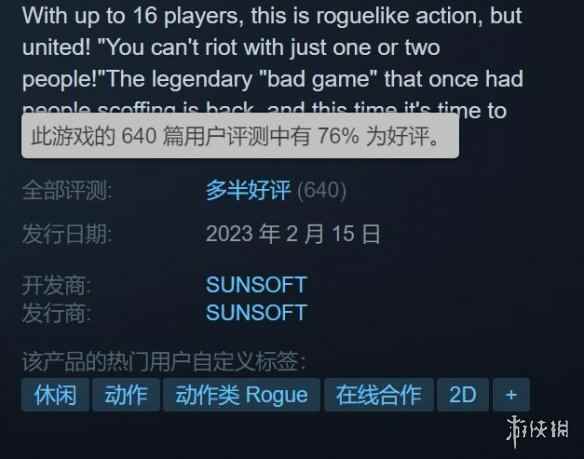Click the 游侠网 watermark logo
This screenshot has width=584, height=459.
[x=537, y=430]
